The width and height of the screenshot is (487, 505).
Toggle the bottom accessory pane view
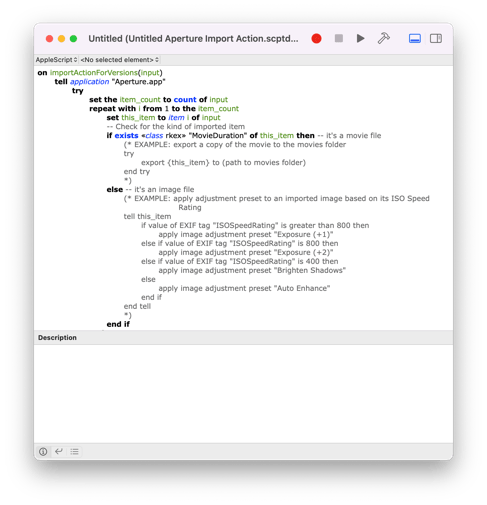click(x=415, y=39)
